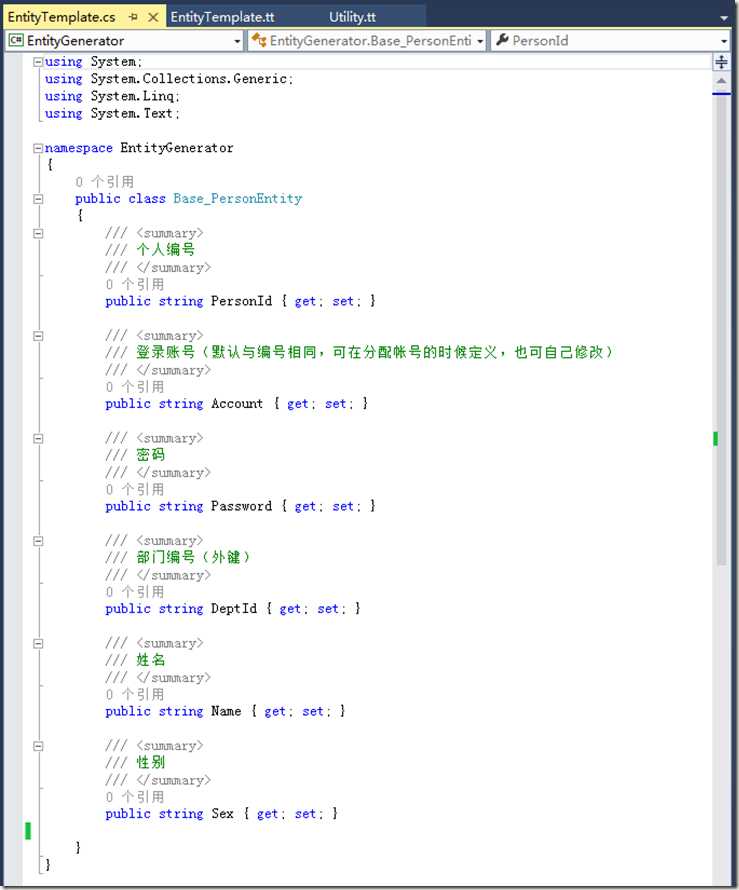
Task: Collapse the using directives block
Action: (38, 62)
